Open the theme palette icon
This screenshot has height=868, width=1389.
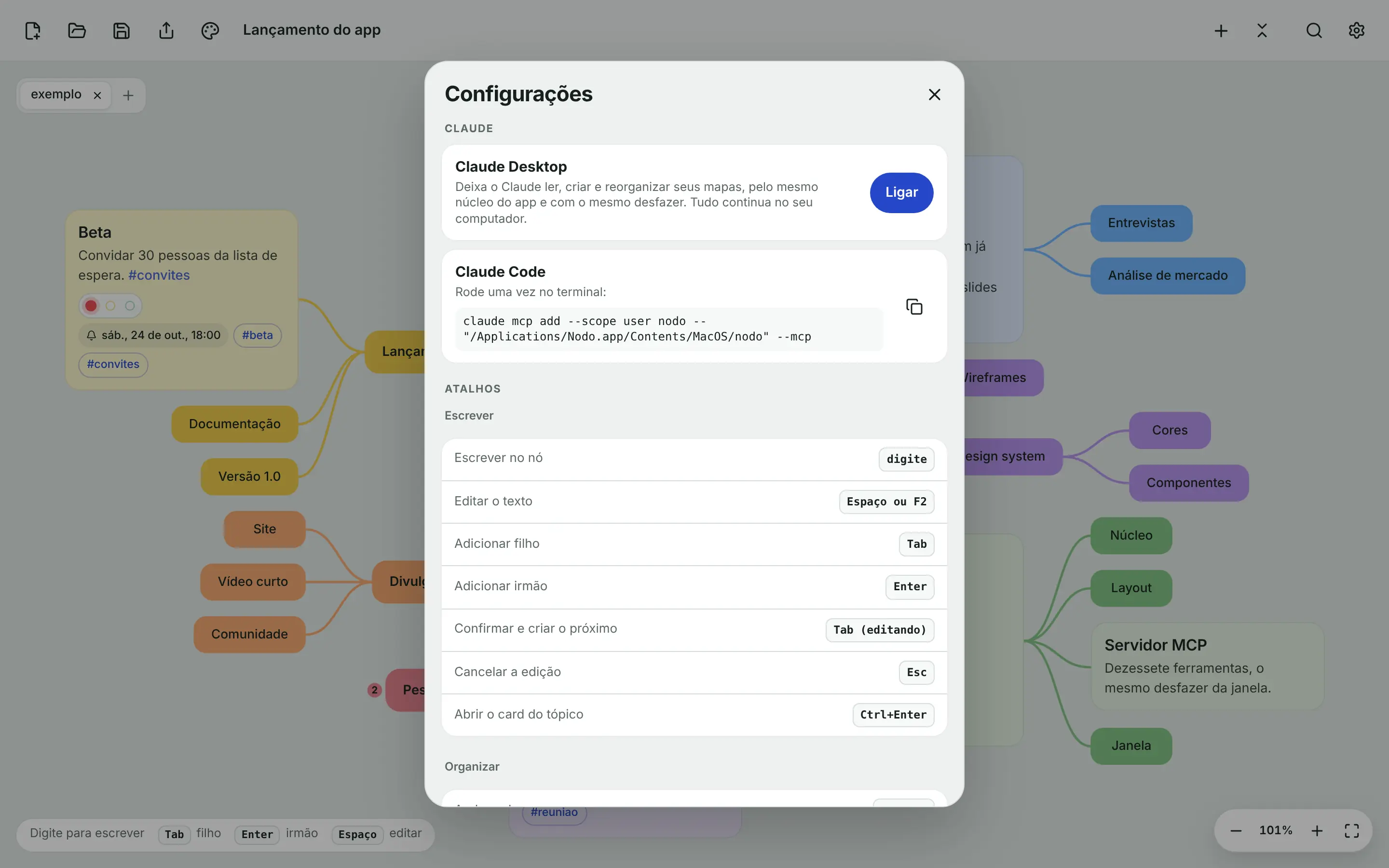point(210,30)
